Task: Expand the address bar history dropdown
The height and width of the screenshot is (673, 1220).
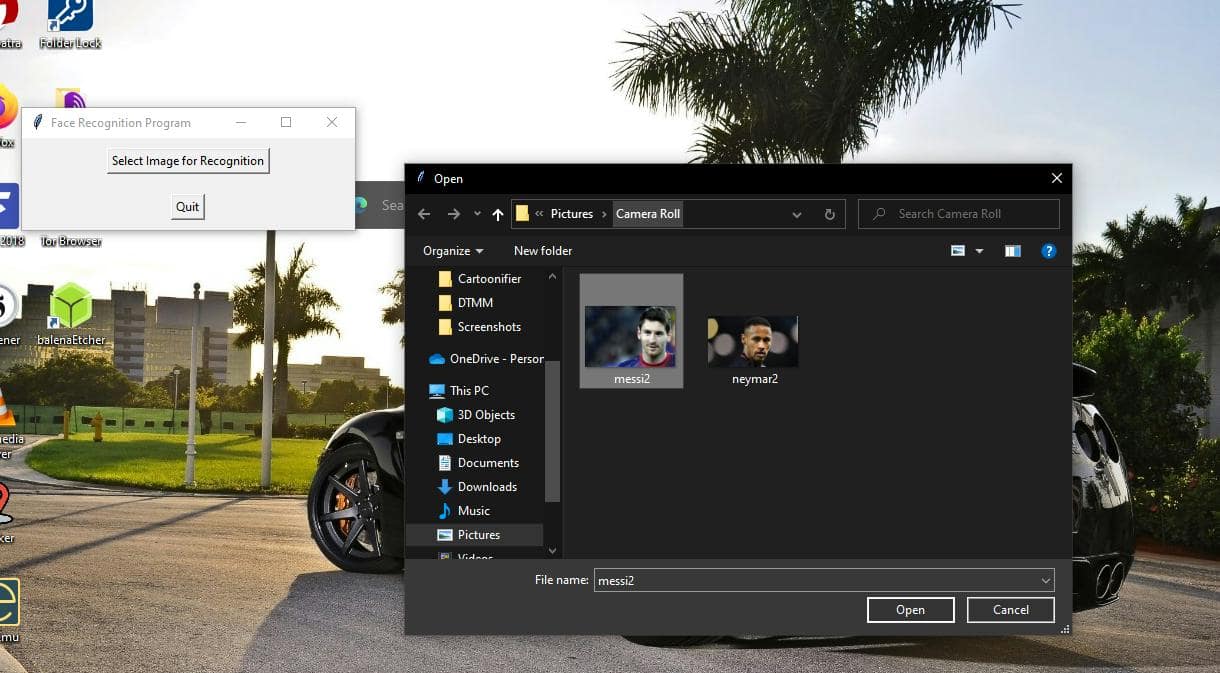Action: click(797, 214)
